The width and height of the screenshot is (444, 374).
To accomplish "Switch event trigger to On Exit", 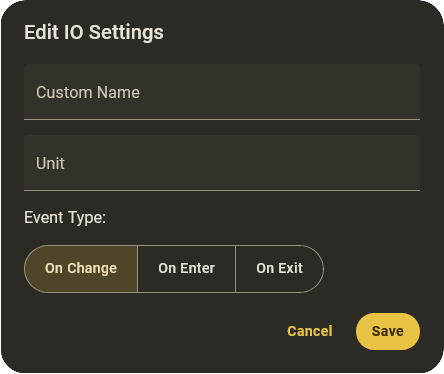I will (x=279, y=269).
